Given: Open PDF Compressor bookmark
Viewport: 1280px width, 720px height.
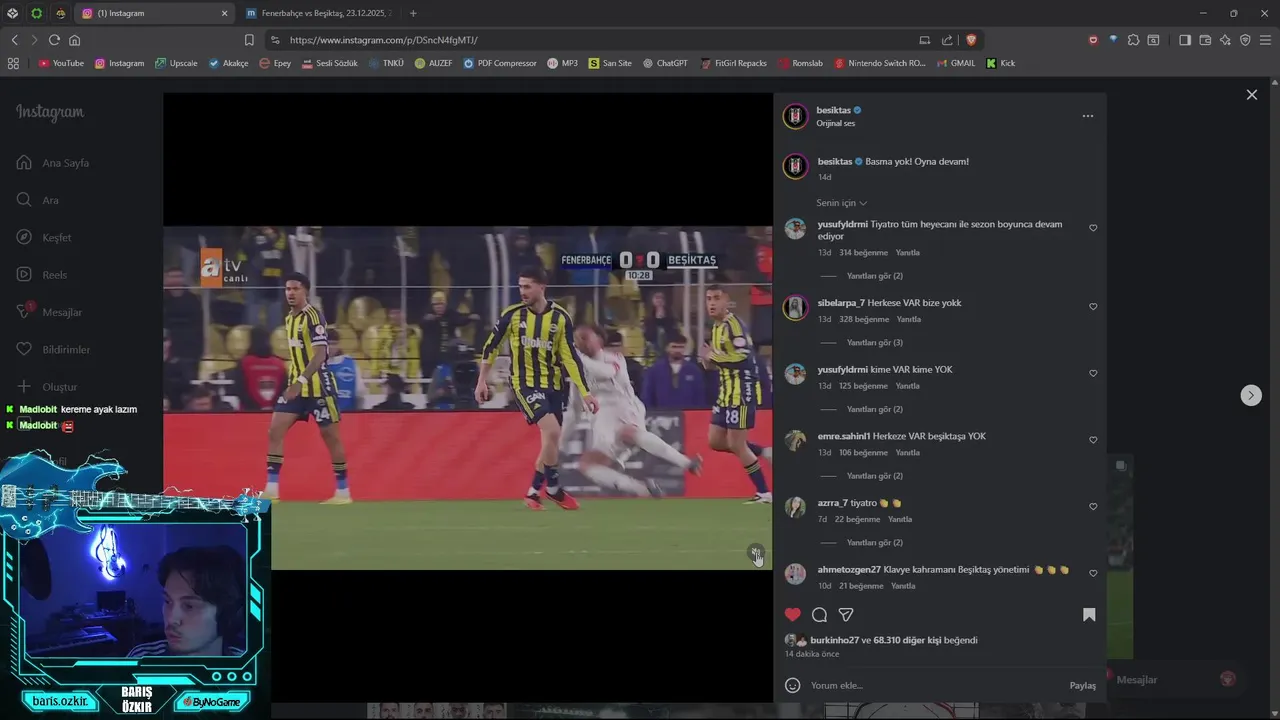Looking at the screenshot, I should click(500, 63).
